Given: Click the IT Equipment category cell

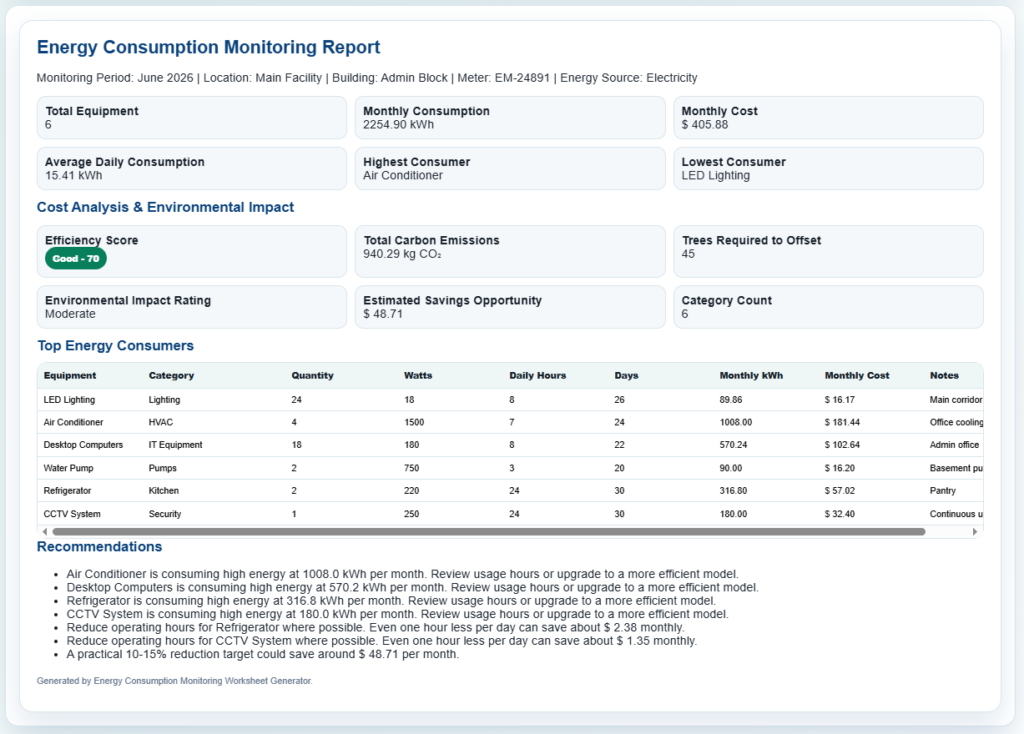Looking at the screenshot, I should pos(176,445).
